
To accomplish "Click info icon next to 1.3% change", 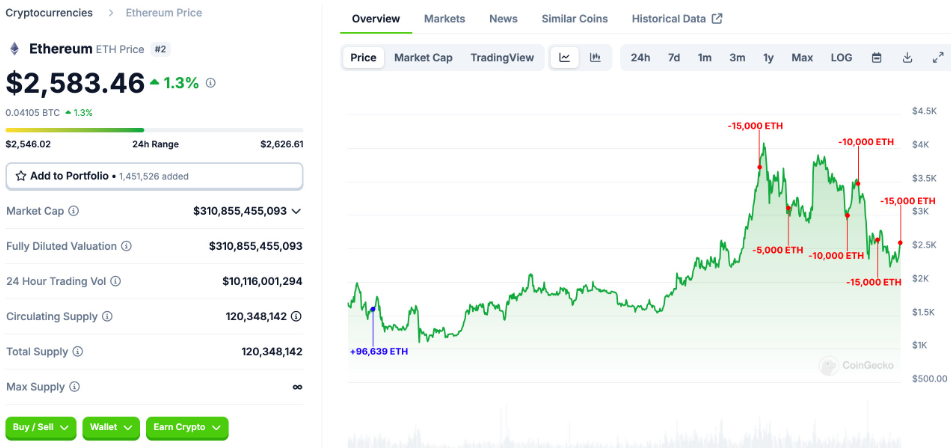I will [210, 83].
